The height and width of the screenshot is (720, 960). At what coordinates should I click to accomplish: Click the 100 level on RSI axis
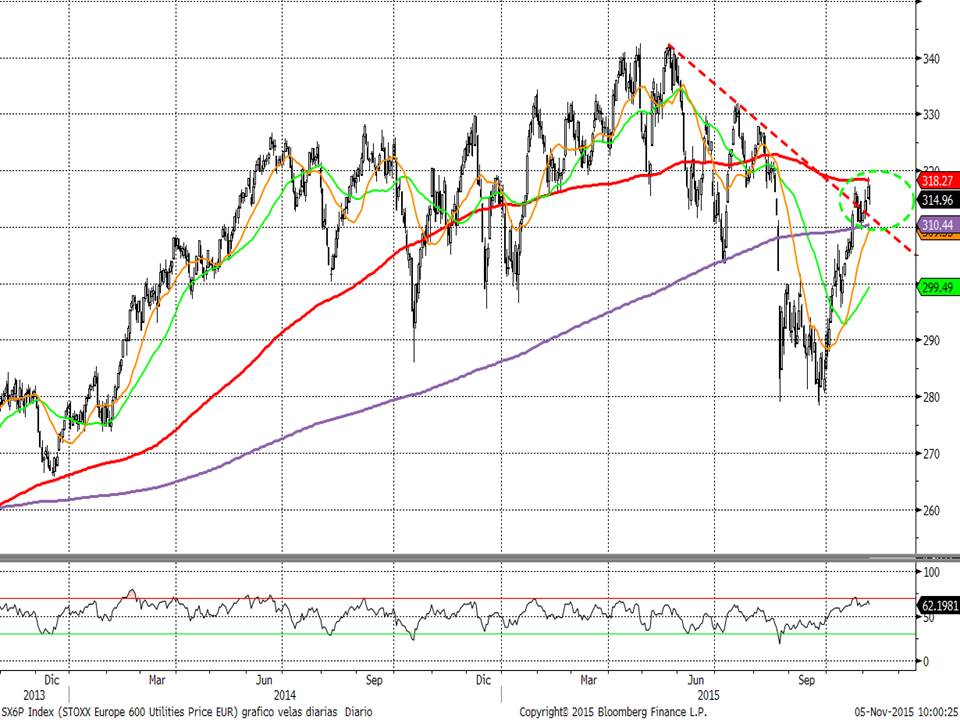tap(931, 572)
